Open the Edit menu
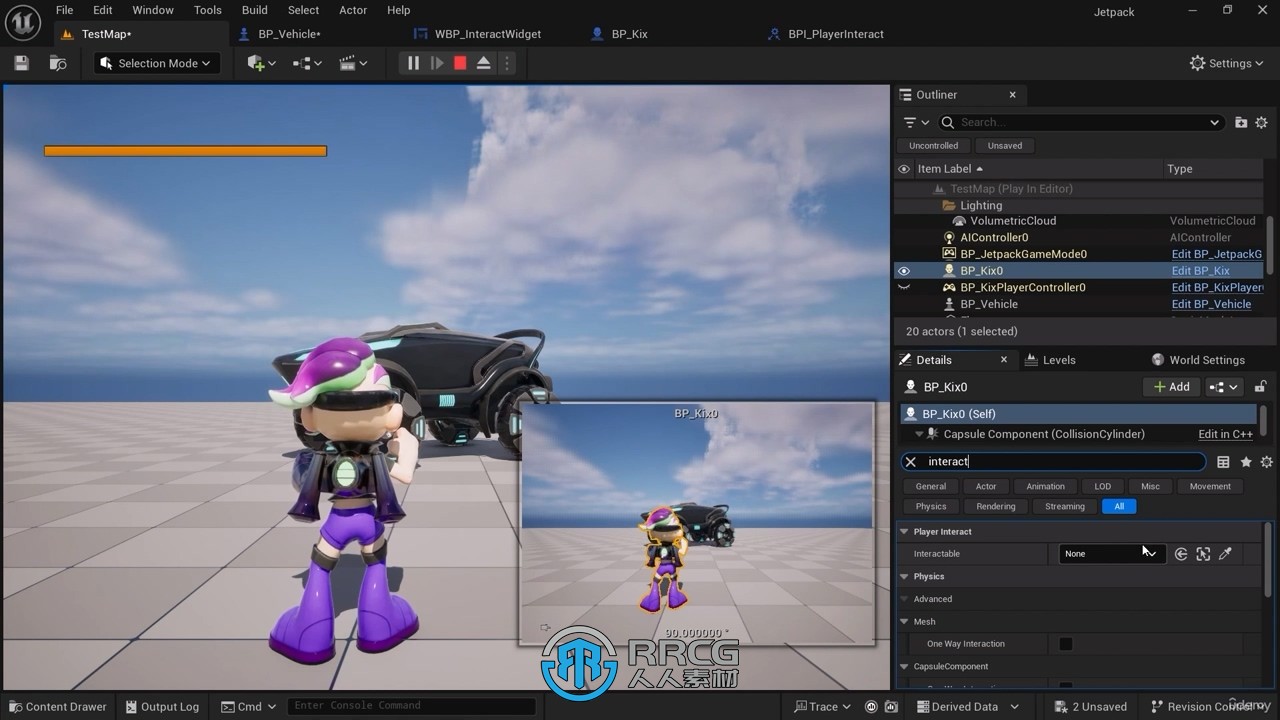 point(103,10)
